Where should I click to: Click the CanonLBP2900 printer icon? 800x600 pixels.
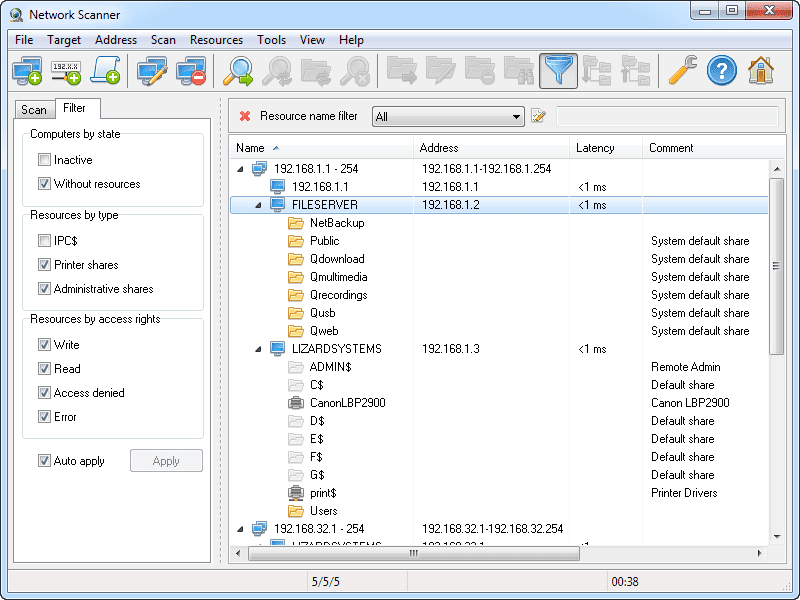pyautogui.click(x=296, y=403)
